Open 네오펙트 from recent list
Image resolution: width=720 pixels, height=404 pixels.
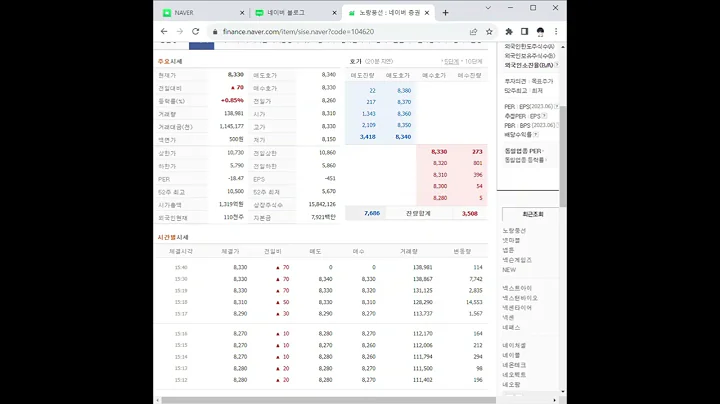click(514, 375)
